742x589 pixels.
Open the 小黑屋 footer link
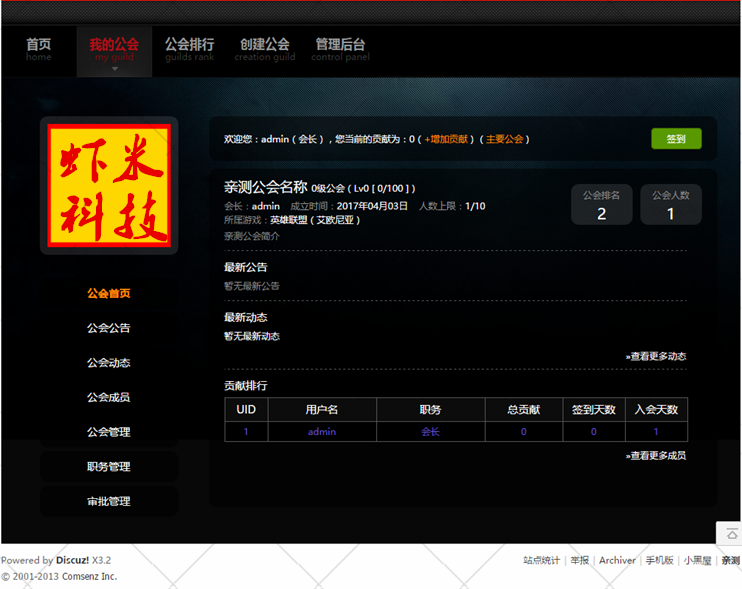(x=698, y=561)
